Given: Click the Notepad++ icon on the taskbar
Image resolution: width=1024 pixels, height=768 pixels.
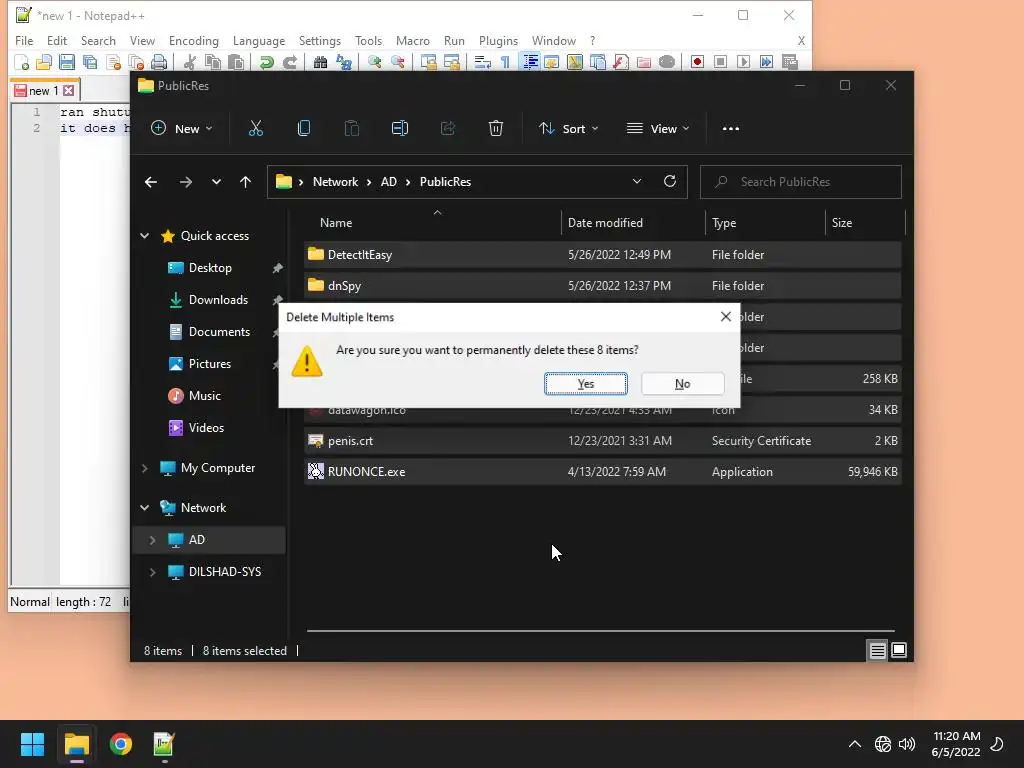Looking at the screenshot, I should (x=164, y=744).
